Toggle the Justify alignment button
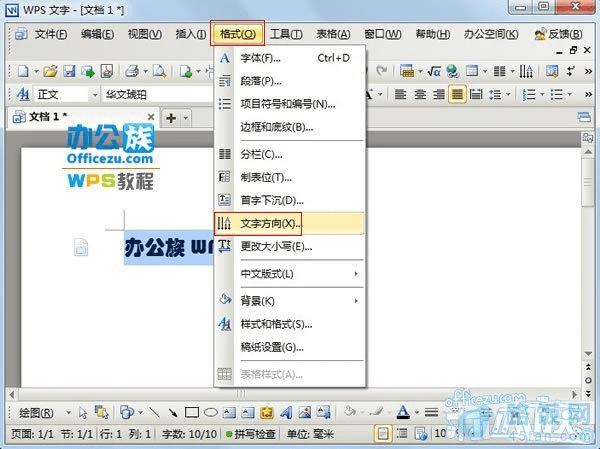The image size is (600, 449). (x=457, y=94)
